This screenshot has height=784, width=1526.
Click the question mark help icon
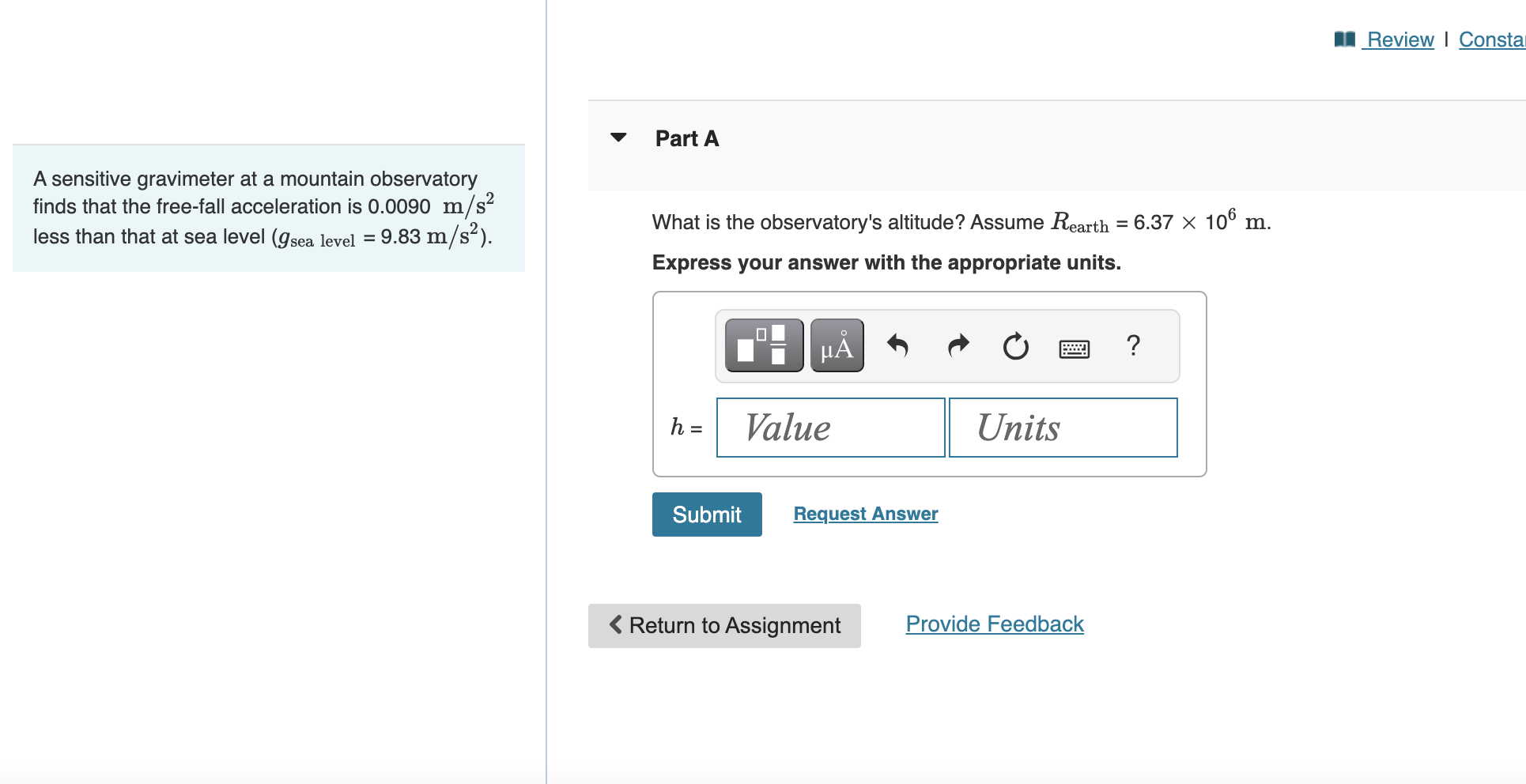(1133, 345)
